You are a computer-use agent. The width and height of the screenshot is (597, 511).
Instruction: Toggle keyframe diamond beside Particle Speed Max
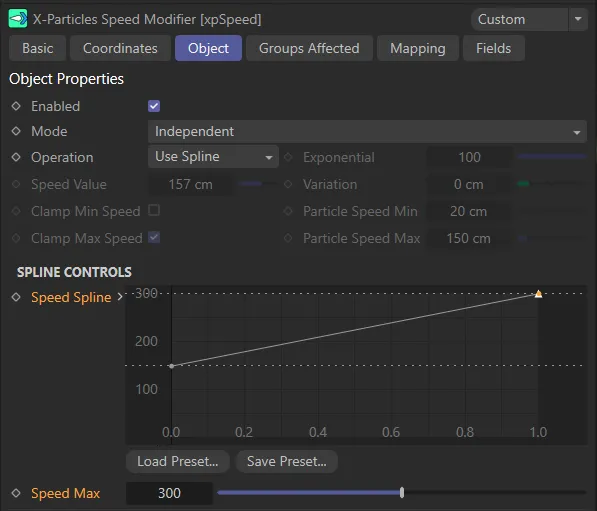click(x=288, y=238)
